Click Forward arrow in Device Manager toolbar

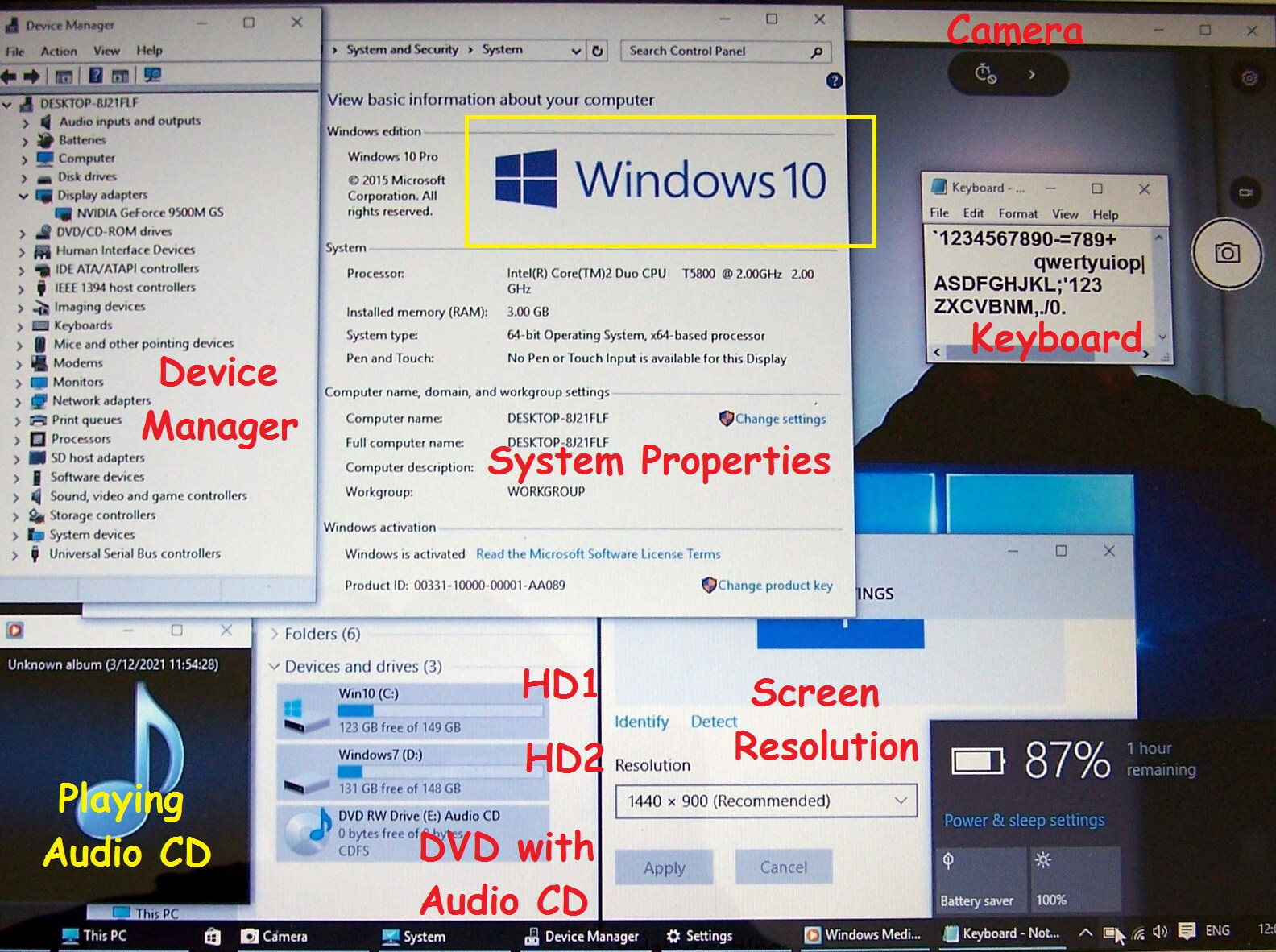point(32,76)
